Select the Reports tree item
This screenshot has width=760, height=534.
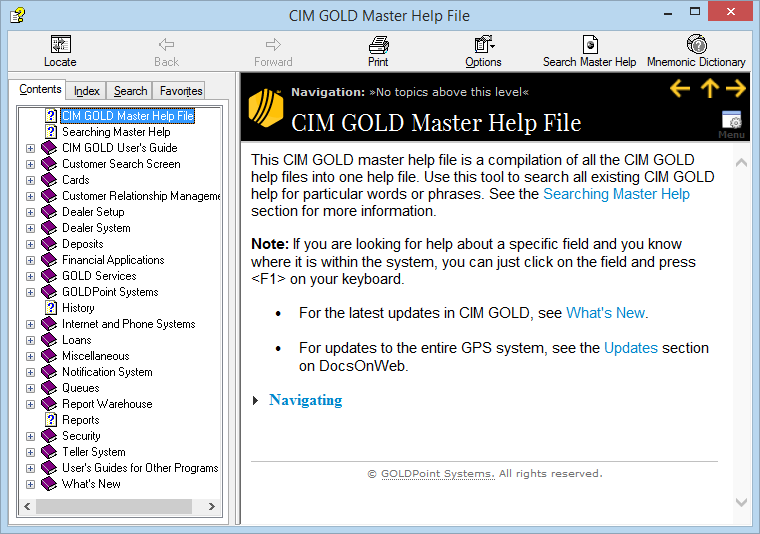(x=80, y=420)
